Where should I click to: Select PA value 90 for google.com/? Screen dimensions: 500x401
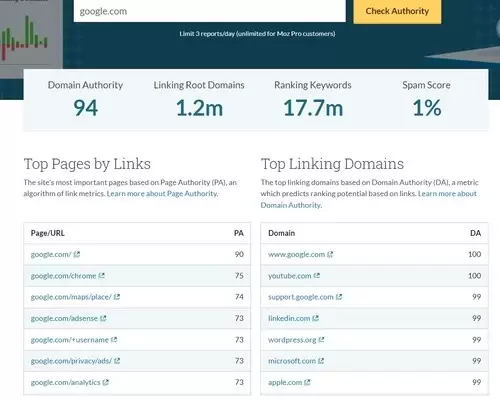click(x=239, y=254)
